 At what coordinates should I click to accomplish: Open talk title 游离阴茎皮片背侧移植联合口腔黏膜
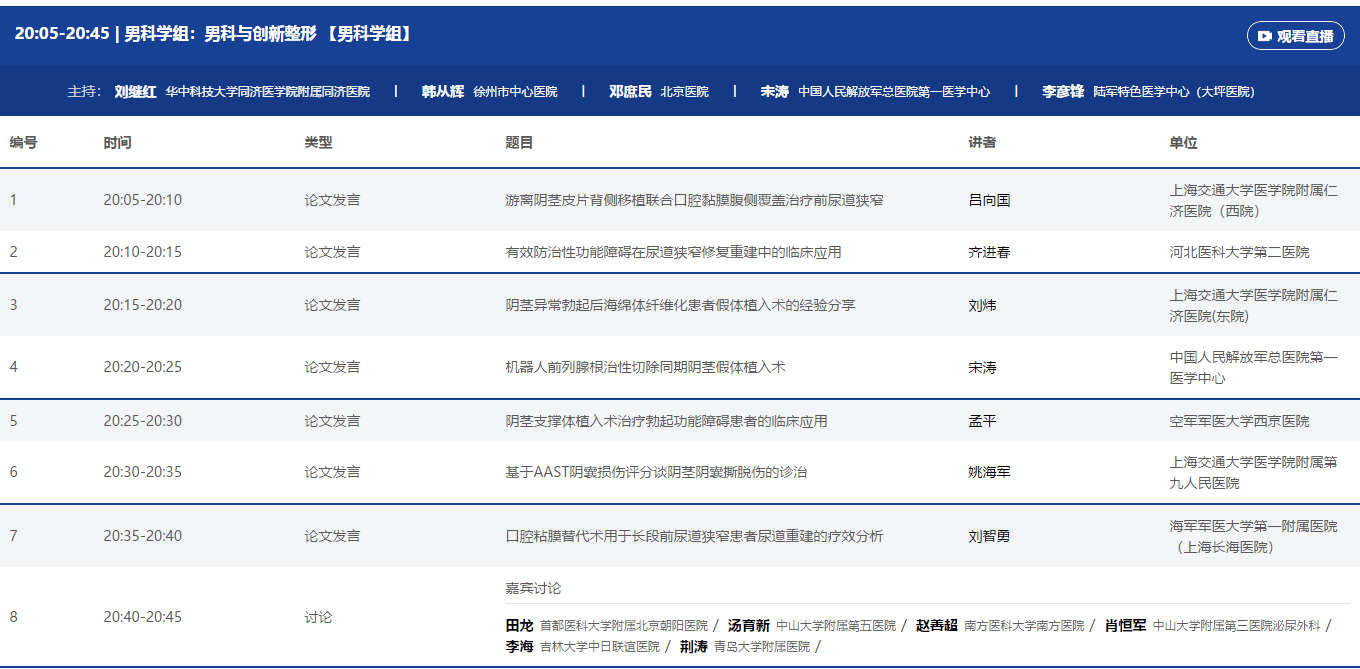(x=694, y=200)
